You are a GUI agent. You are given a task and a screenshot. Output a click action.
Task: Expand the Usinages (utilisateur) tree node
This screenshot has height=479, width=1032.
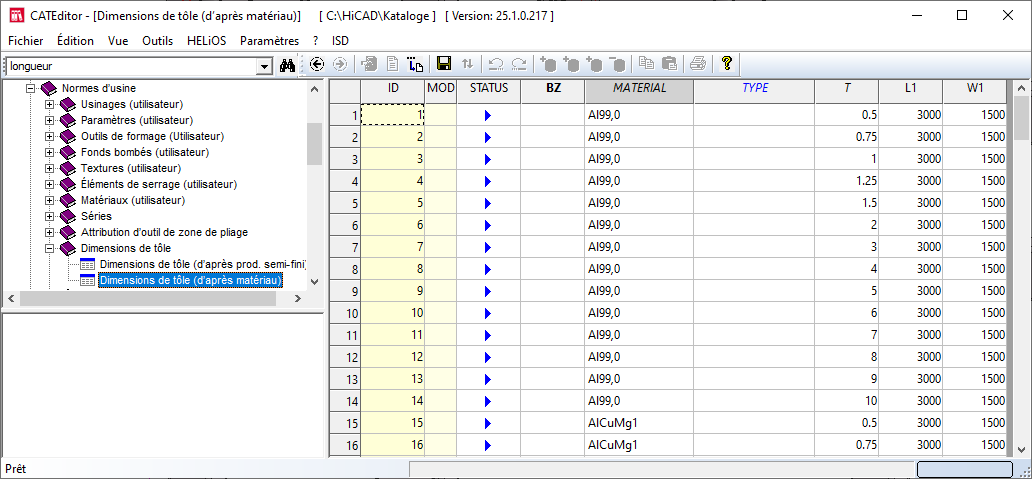coord(49,104)
